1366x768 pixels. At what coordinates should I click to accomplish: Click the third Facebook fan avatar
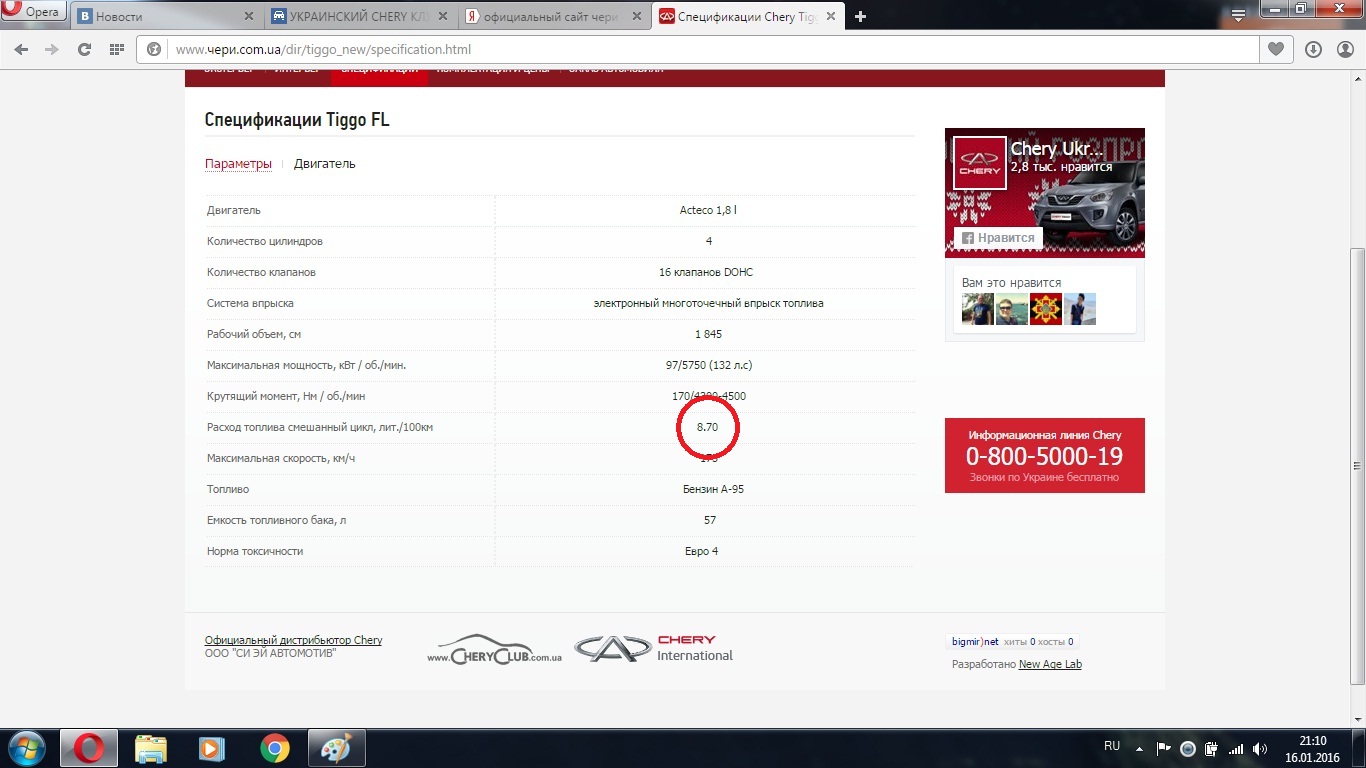tap(1046, 309)
